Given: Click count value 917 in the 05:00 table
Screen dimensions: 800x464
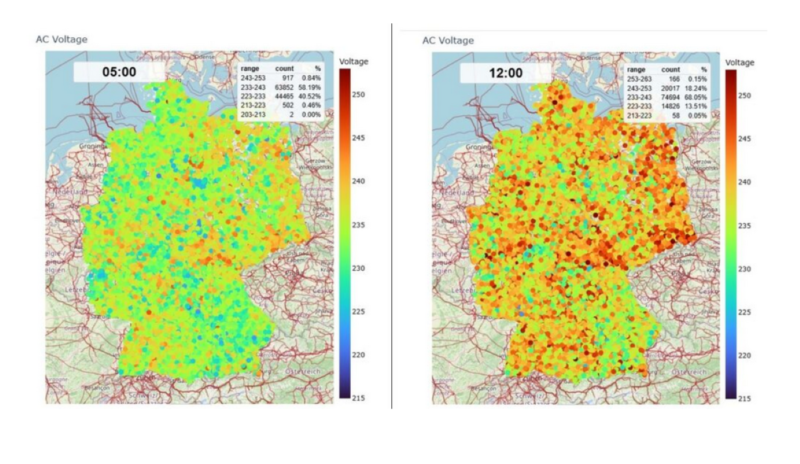Looking at the screenshot, I should [288, 78].
